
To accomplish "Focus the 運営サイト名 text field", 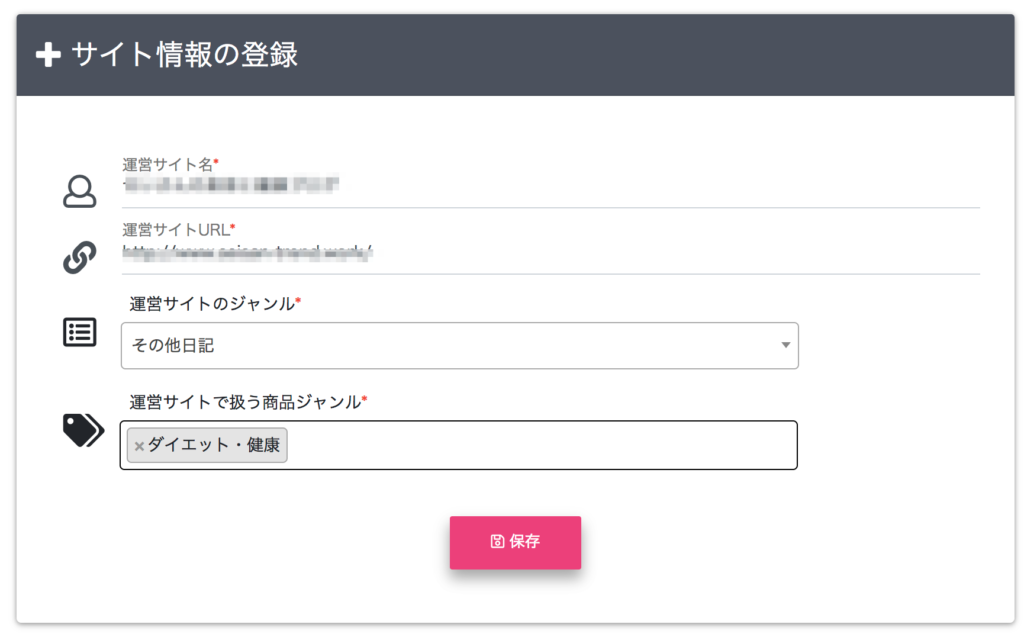I will coord(550,186).
